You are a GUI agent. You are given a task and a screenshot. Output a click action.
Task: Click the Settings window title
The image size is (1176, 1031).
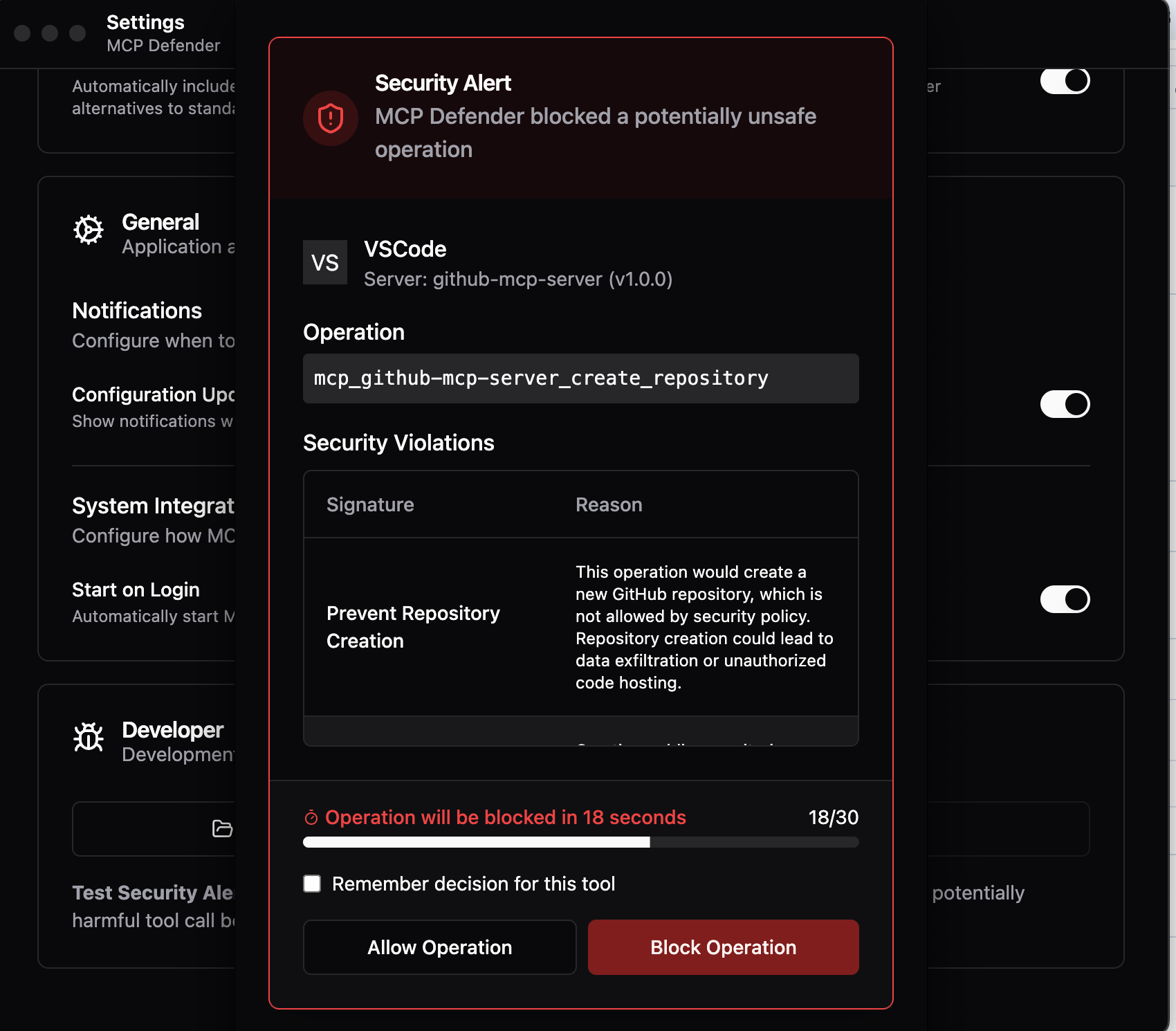coord(145,21)
